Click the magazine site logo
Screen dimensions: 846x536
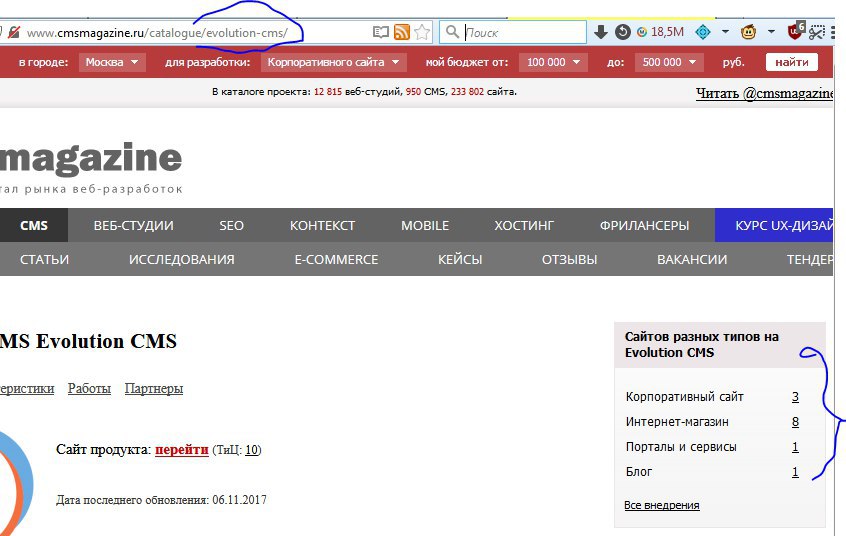coord(91,165)
